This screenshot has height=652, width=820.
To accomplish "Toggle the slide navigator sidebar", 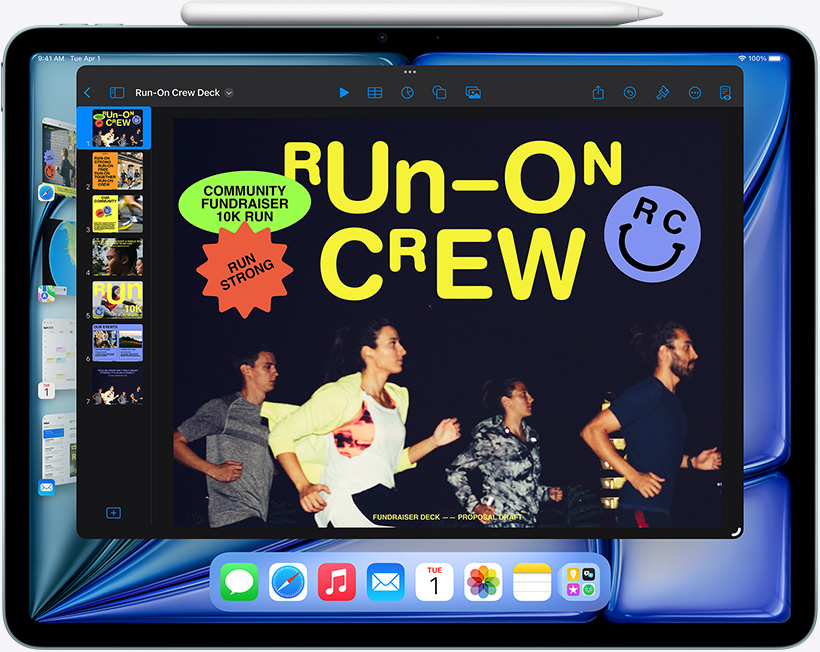I will (x=115, y=92).
